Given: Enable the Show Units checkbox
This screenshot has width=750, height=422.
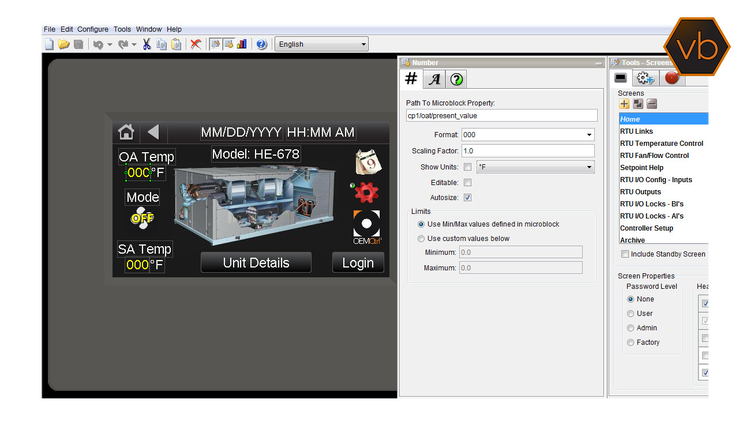Looking at the screenshot, I should pyautogui.click(x=467, y=166).
